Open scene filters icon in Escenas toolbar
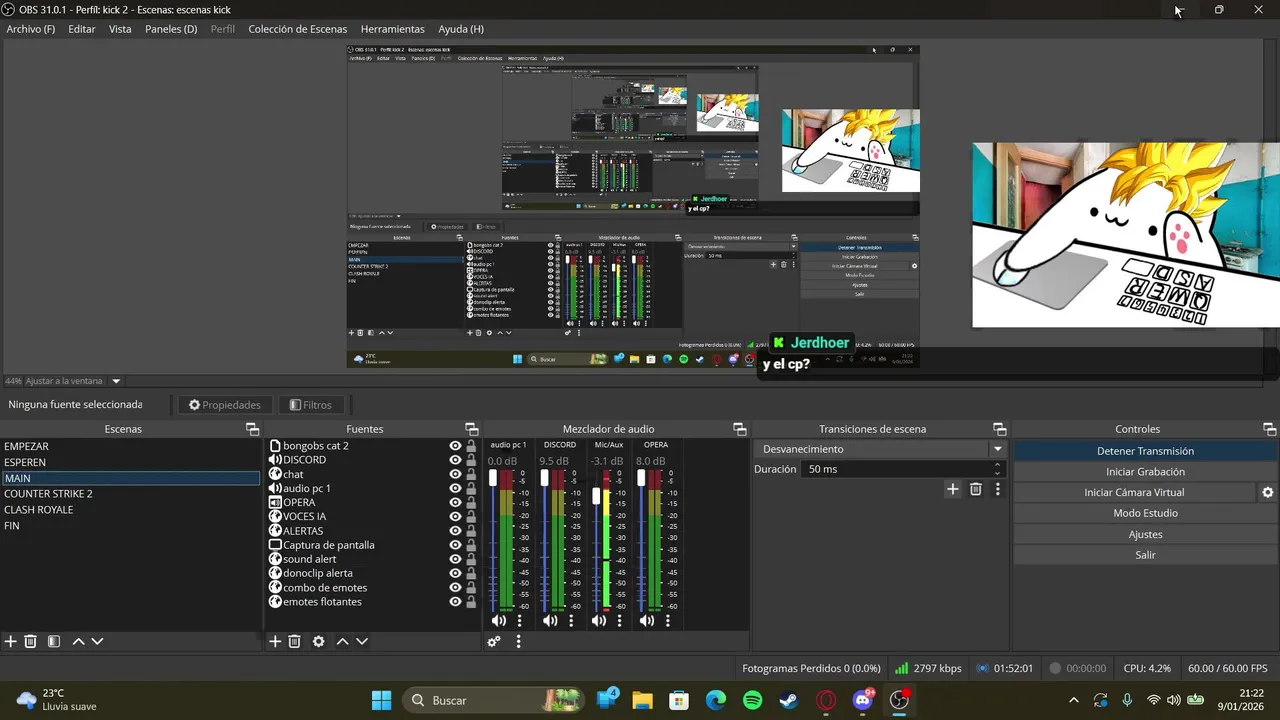Image resolution: width=1280 pixels, height=720 pixels. (x=54, y=642)
